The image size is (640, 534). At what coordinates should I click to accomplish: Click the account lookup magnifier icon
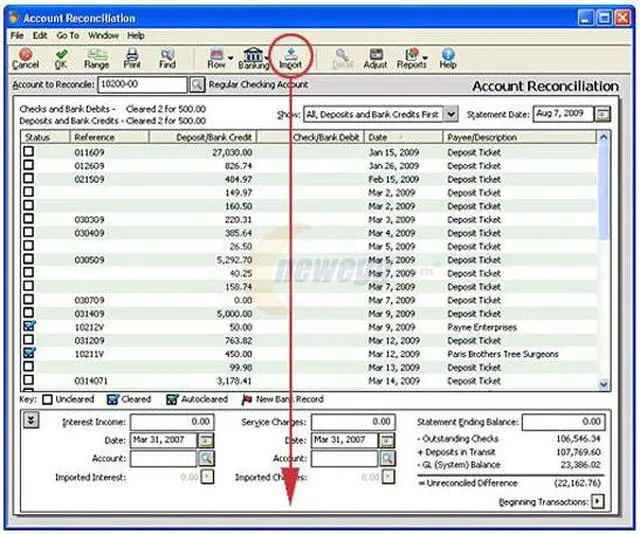[x=197, y=85]
